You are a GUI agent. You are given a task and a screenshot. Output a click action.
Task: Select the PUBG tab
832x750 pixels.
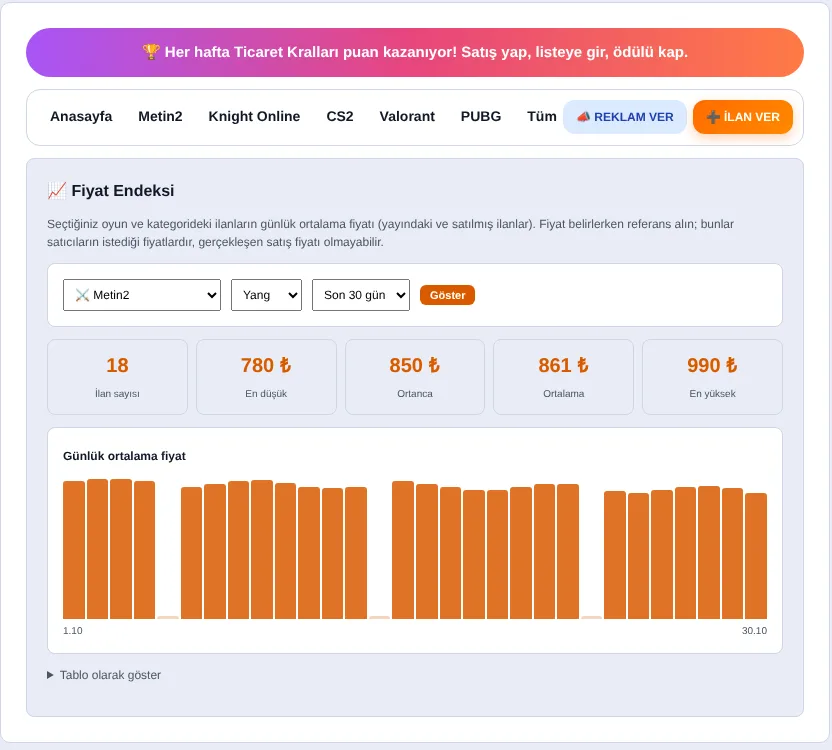coord(481,116)
